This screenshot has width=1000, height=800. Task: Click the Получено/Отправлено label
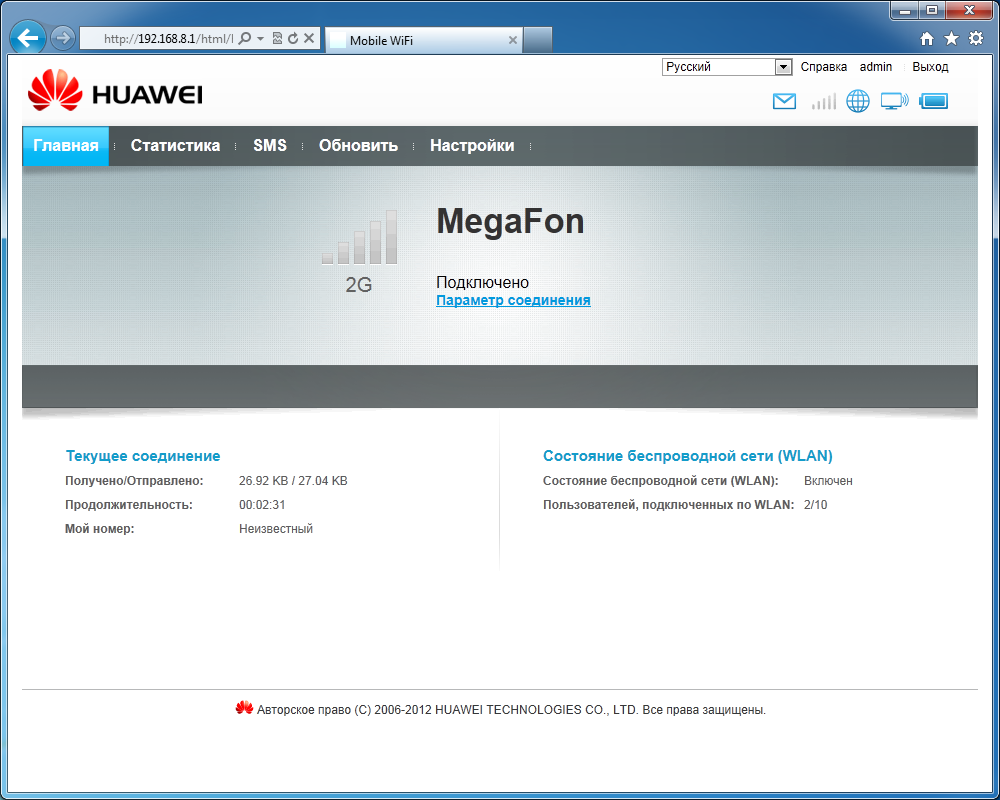coord(134,481)
